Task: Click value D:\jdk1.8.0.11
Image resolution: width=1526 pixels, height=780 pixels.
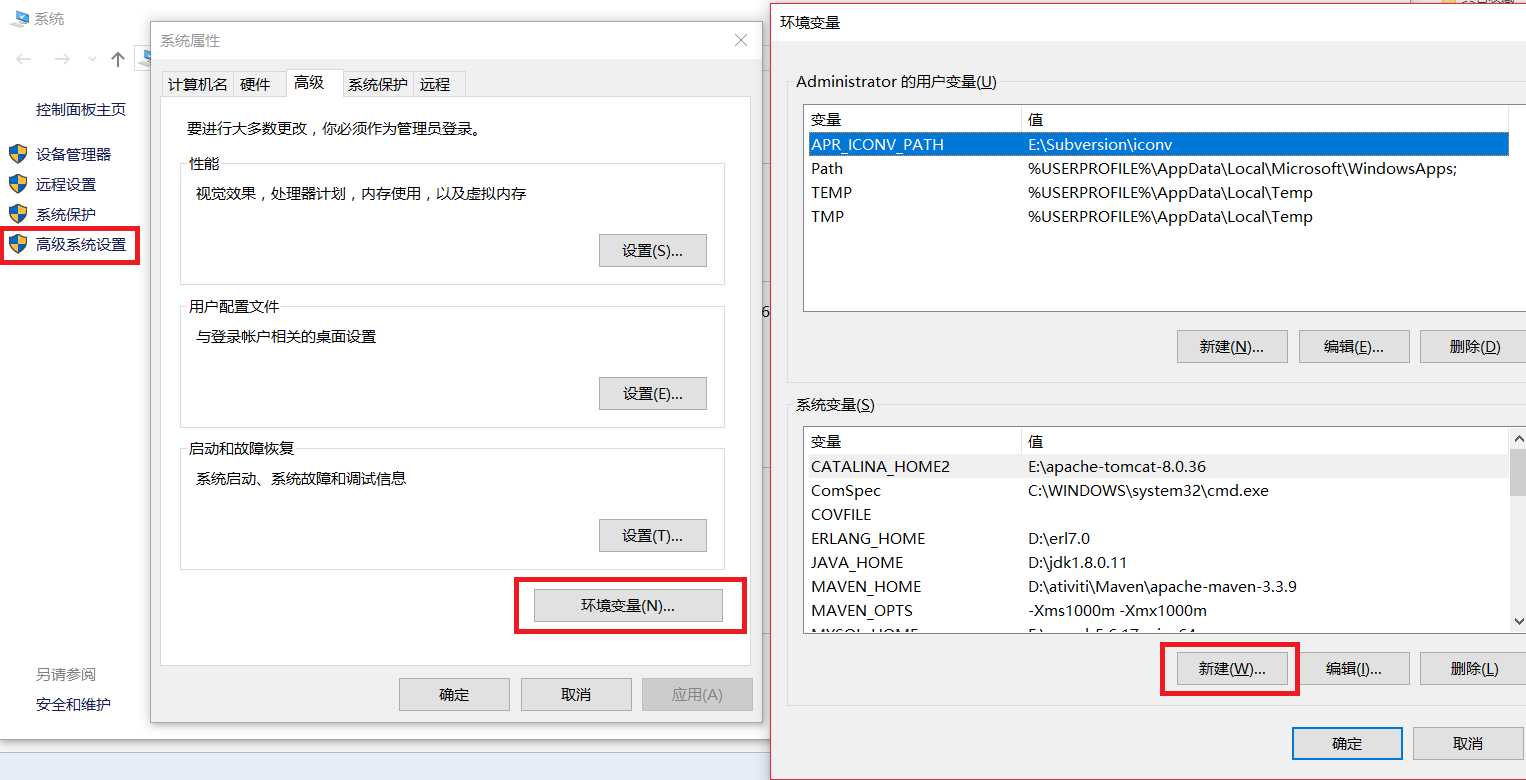Action: (x=1077, y=563)
